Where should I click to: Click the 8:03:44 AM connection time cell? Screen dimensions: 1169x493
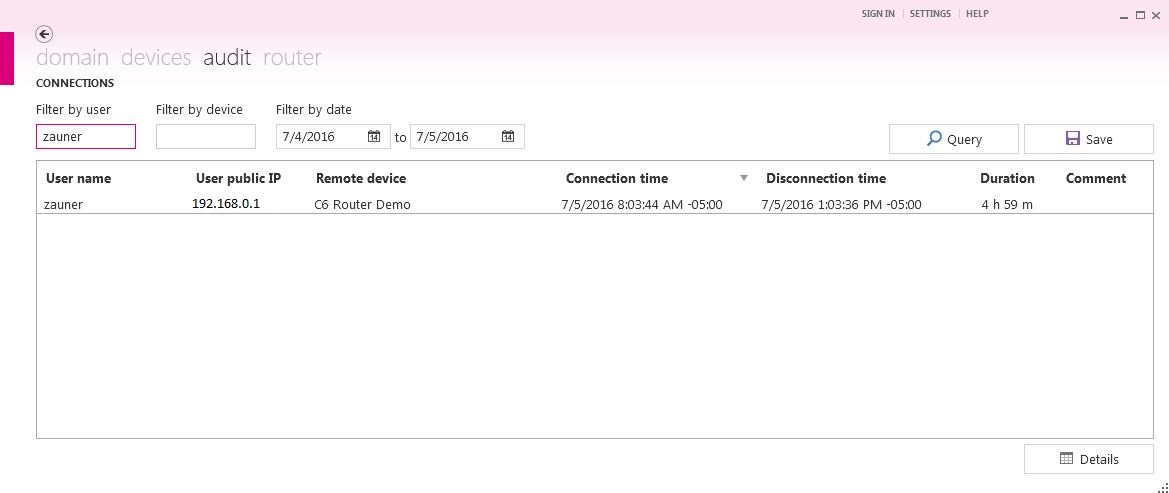coord(642,204)
